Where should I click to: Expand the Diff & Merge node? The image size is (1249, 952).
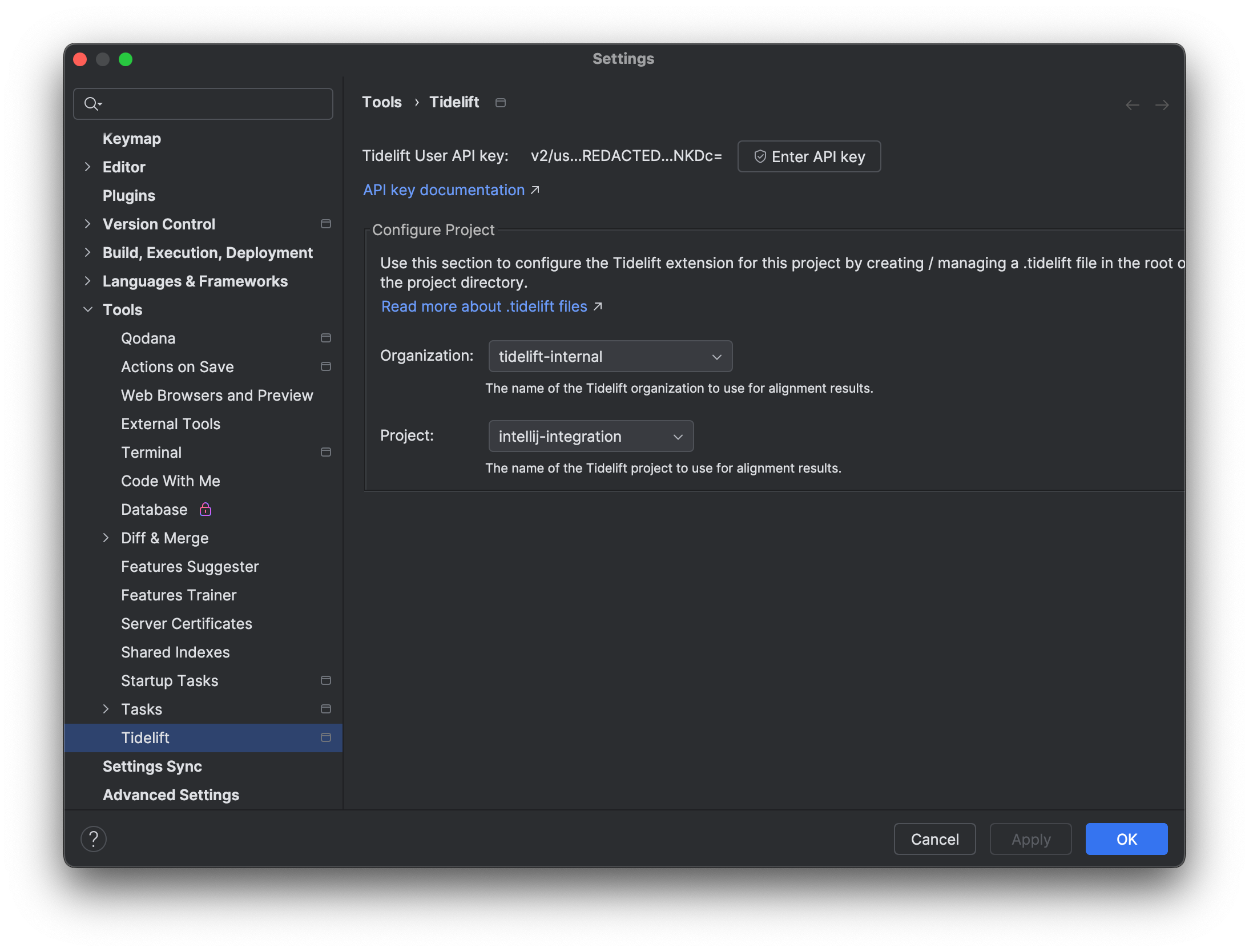pyautogui.click(x=106, y=538)
